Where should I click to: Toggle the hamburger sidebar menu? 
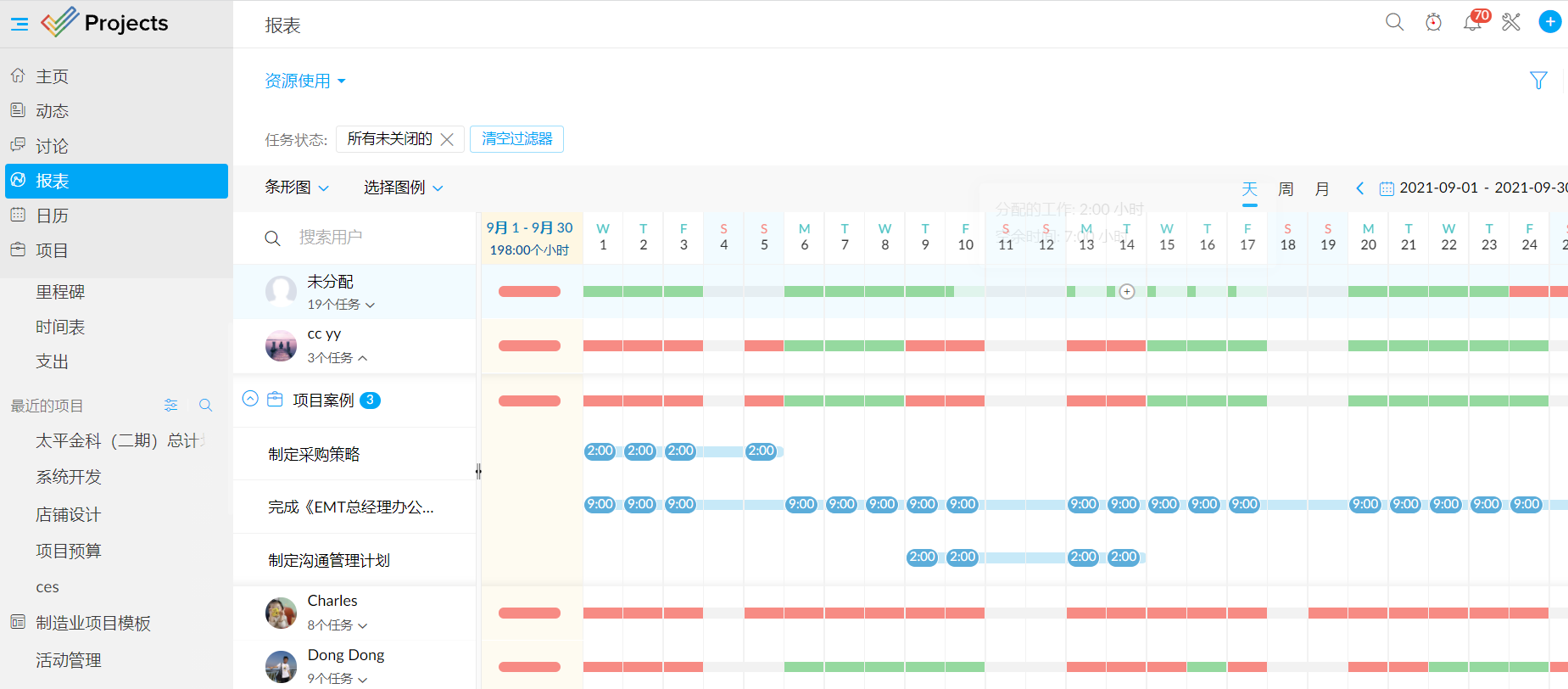pyautogui.click(x=20, y=24)
